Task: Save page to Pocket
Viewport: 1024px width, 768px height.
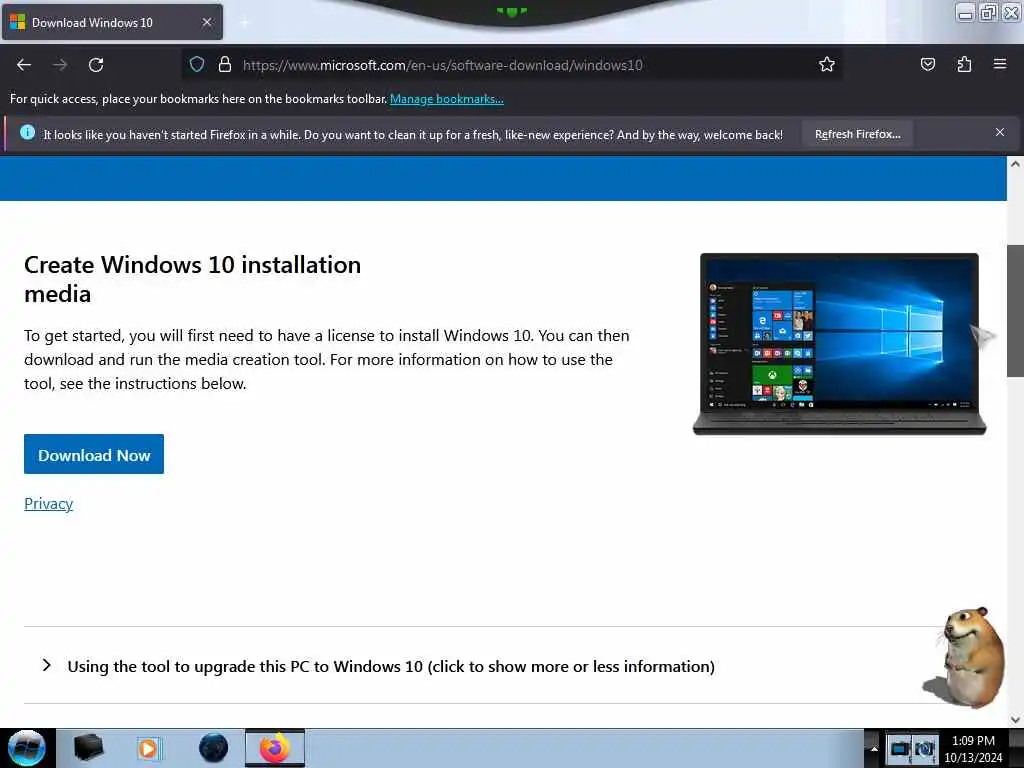Action: click(x=927, y=64)
